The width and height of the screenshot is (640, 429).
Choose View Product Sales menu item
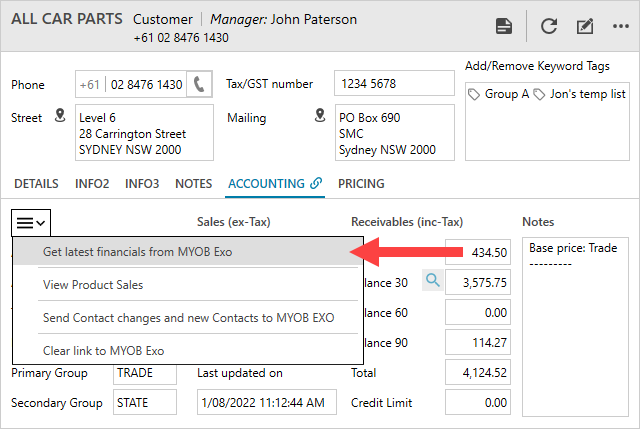pos(93,285)
